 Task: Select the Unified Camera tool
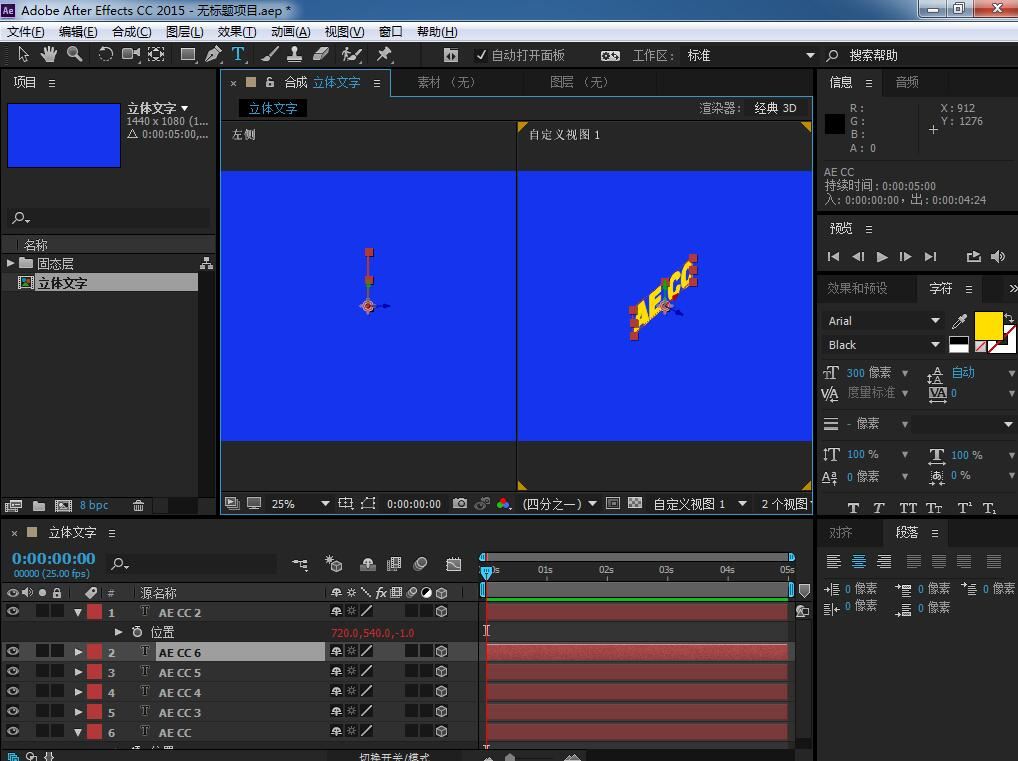coord(130,55)
